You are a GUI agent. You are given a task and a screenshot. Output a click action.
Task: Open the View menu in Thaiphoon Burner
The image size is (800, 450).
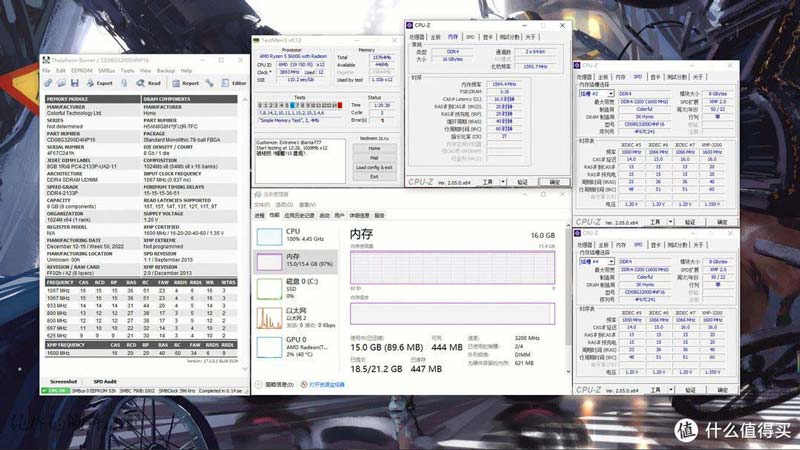145,70
